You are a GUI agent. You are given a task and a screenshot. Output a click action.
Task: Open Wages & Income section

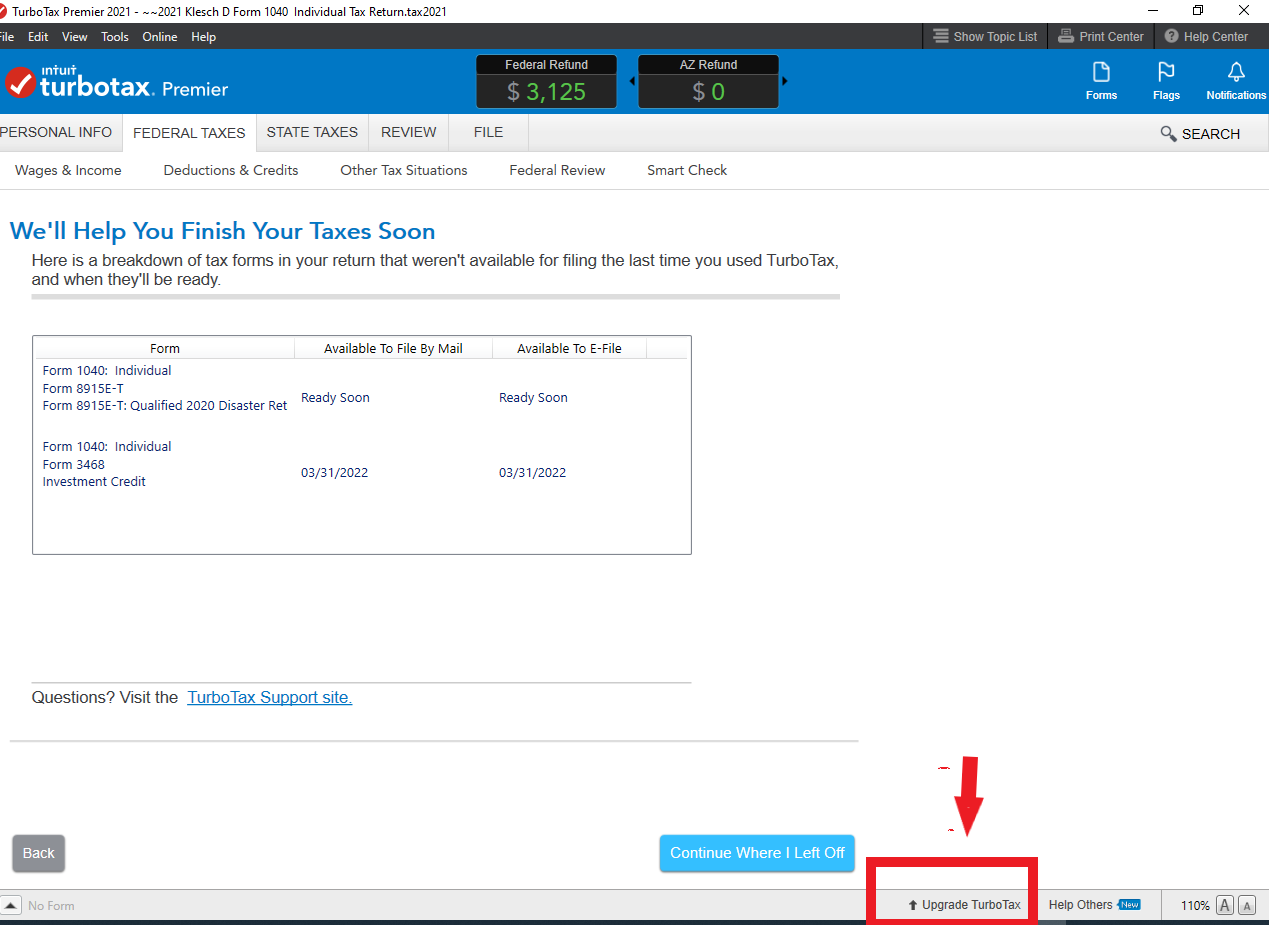click(68, 170)
